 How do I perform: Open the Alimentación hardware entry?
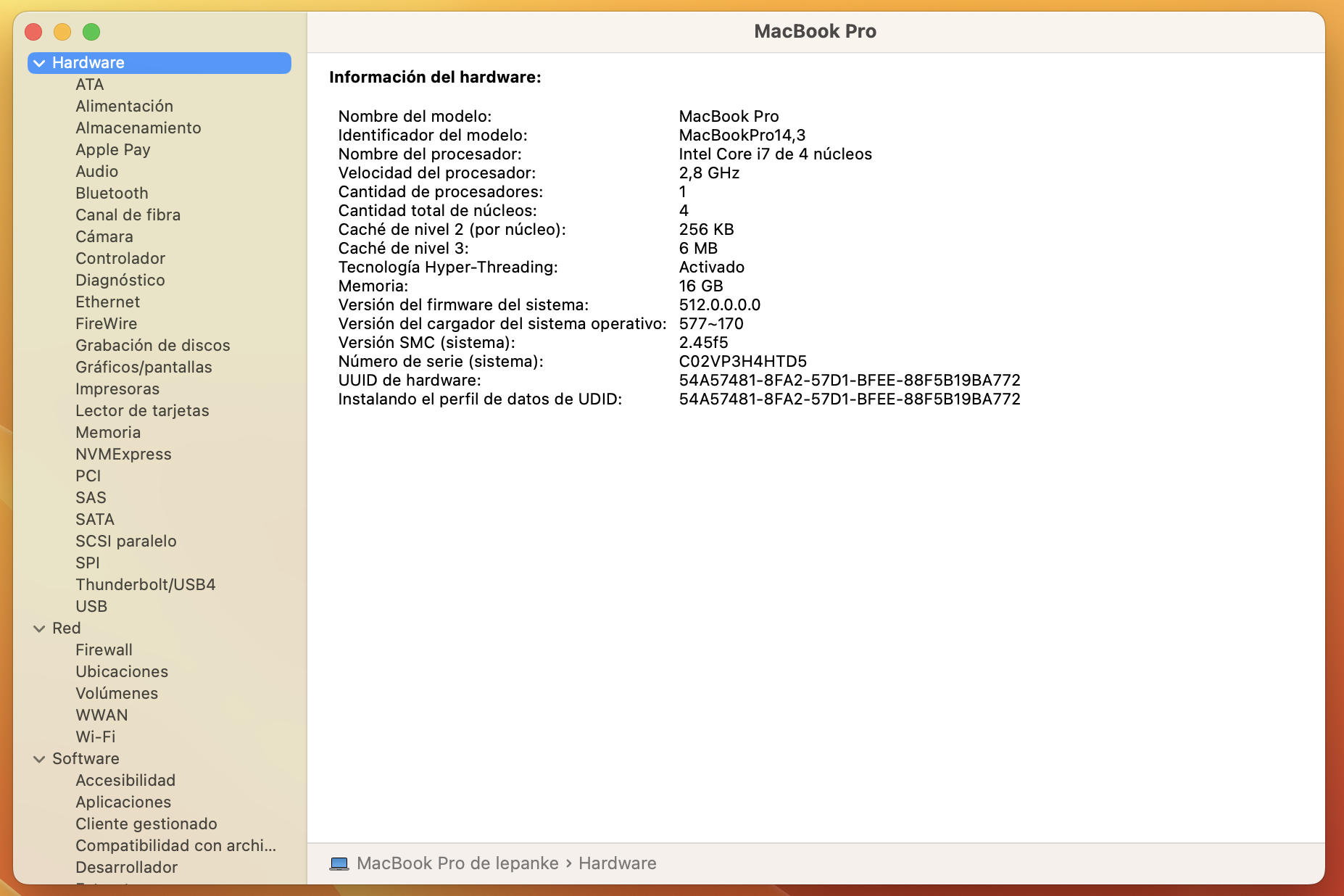coord(125,106)
